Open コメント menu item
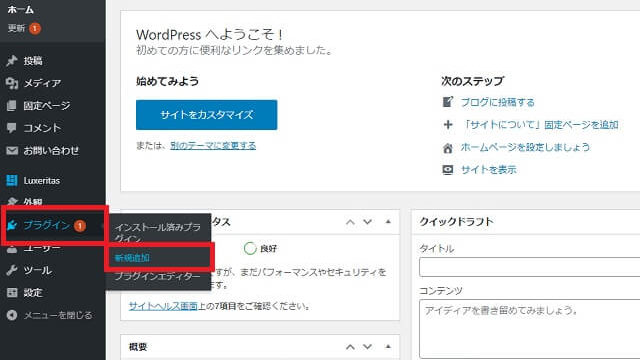 [42, 128]
